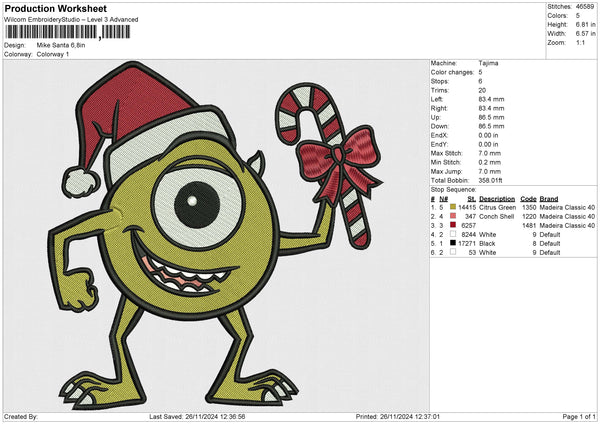Click the stitches count '46589'

coord(585,7)
